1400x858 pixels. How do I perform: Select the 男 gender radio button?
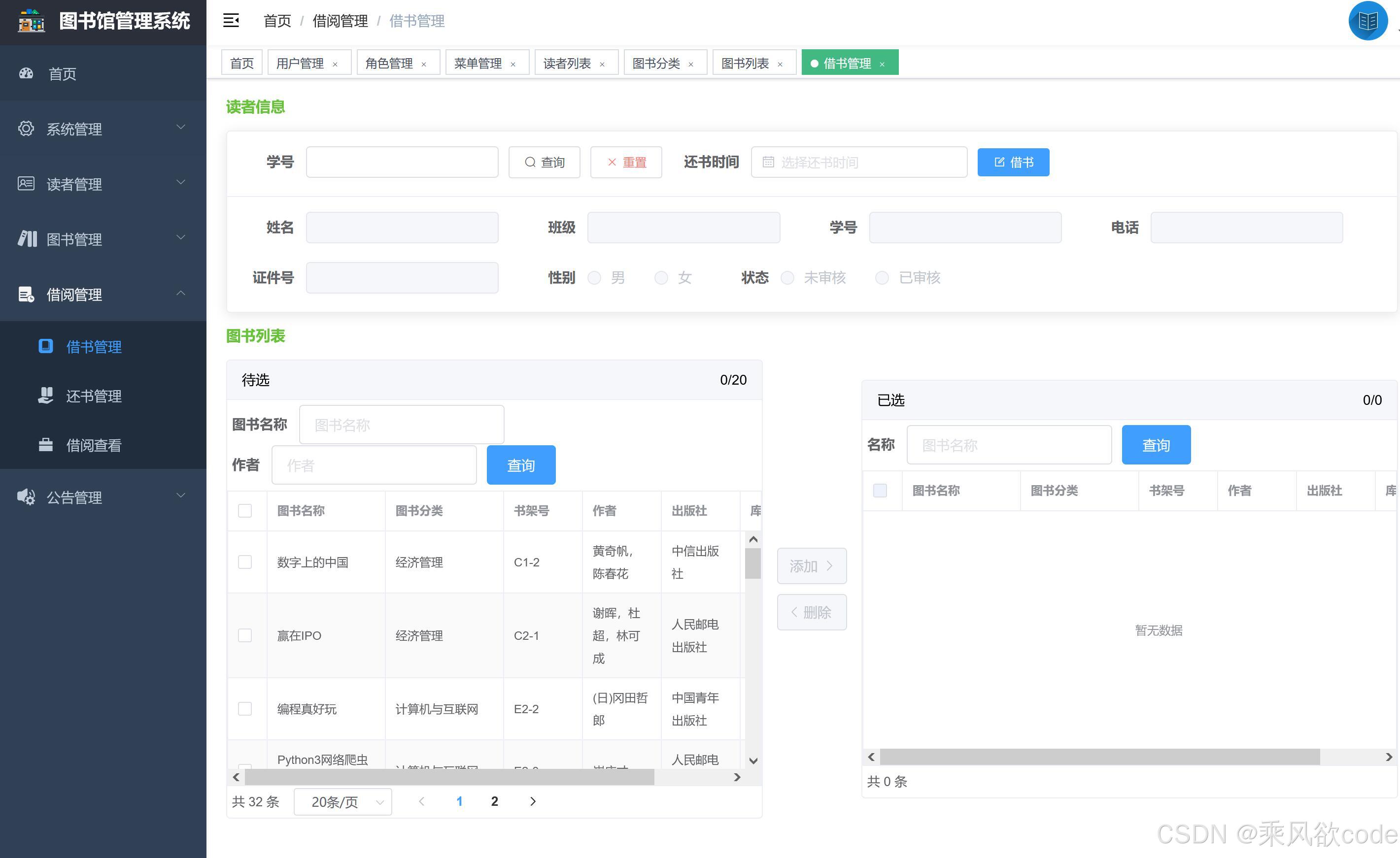click(594, 278)
